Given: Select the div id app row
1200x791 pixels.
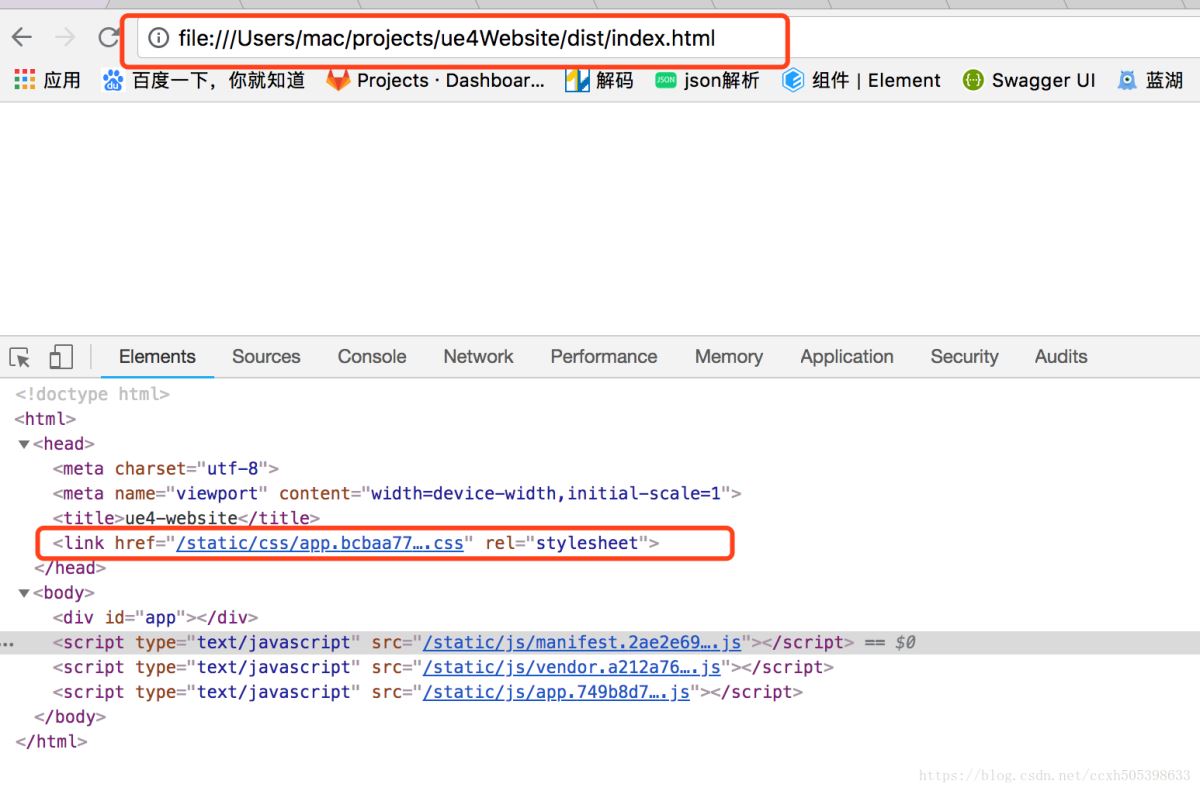Looking at the screenshot, I should coord(155,617).
